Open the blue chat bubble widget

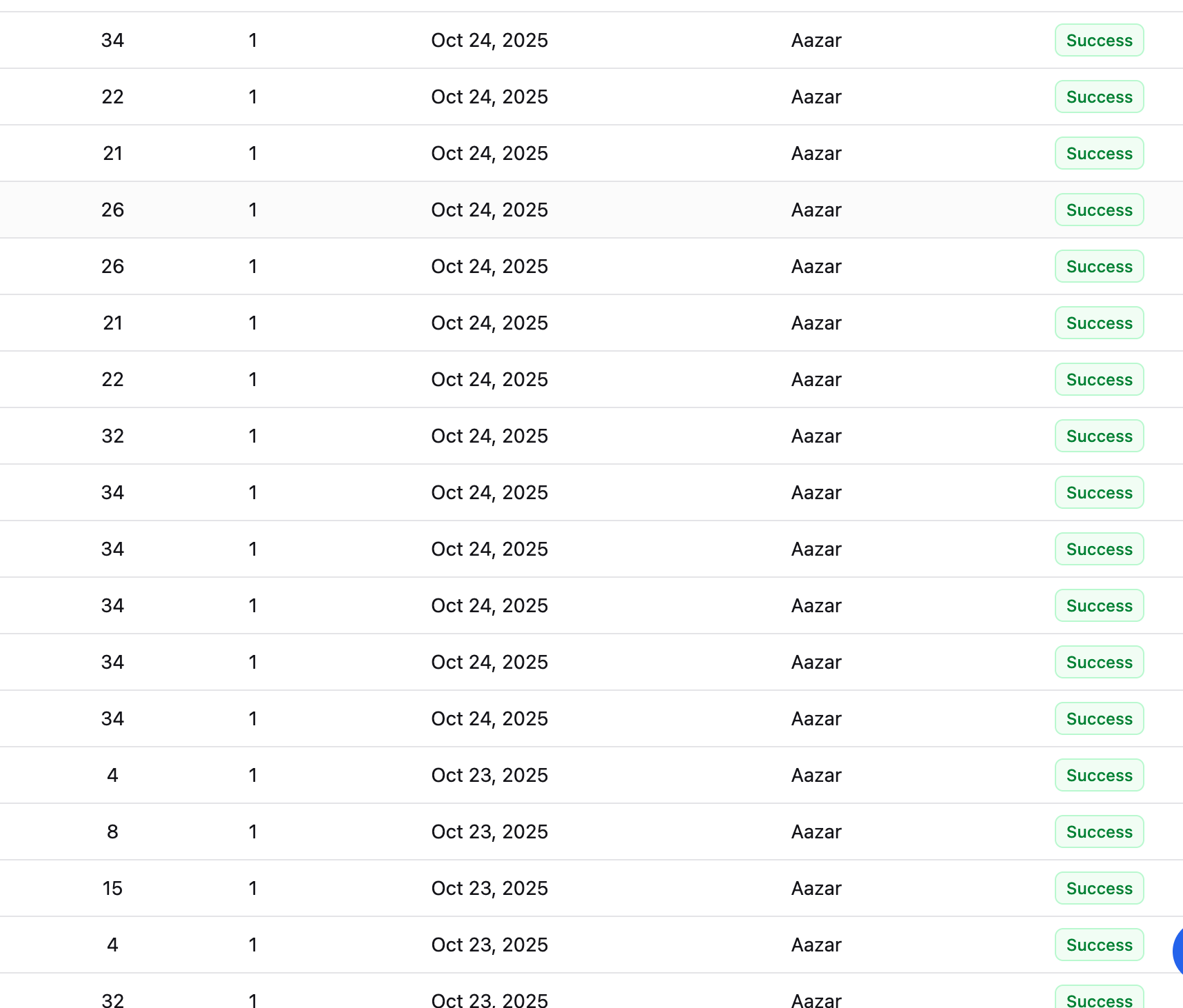pos(1177,951)
